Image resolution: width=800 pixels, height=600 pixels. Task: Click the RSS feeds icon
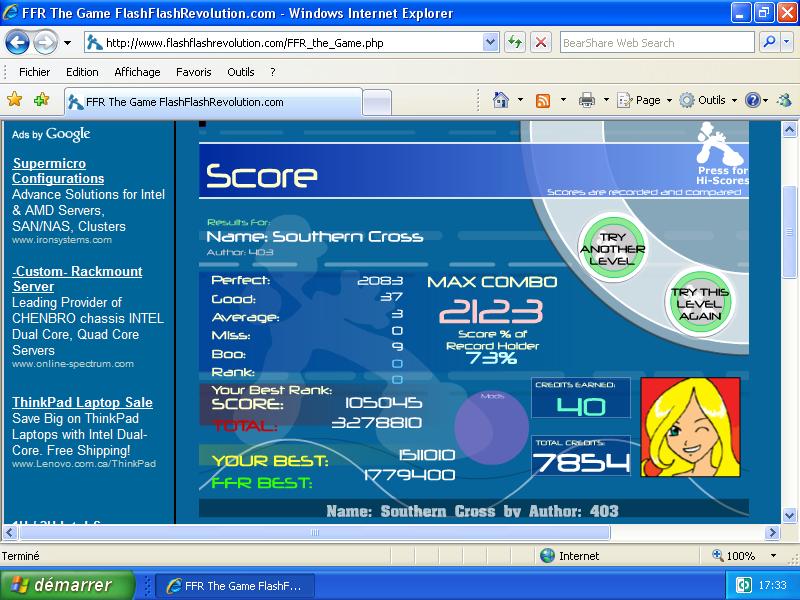coord(543,101)
